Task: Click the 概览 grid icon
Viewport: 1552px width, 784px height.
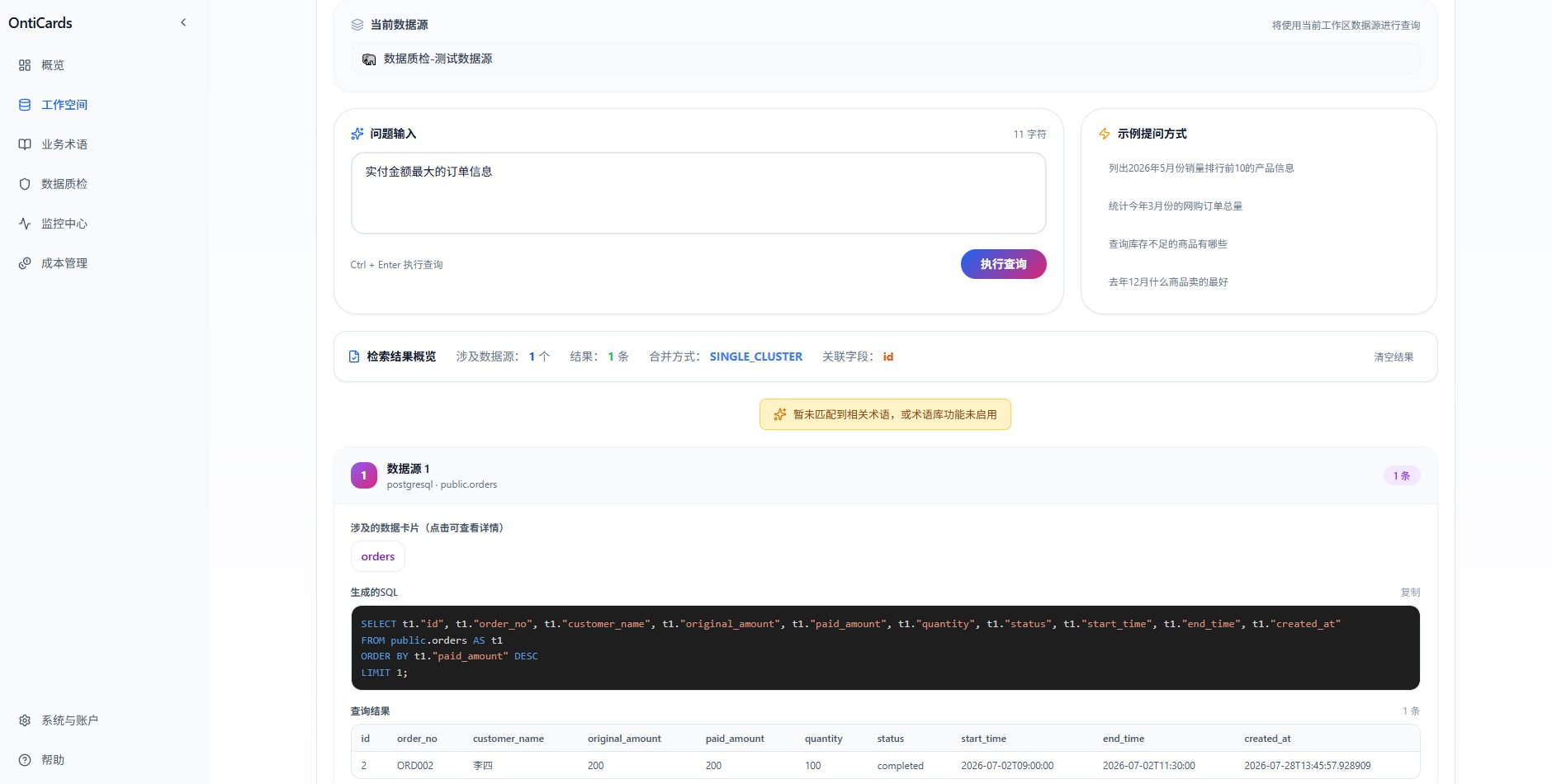Action: click(x=25, y=65)
